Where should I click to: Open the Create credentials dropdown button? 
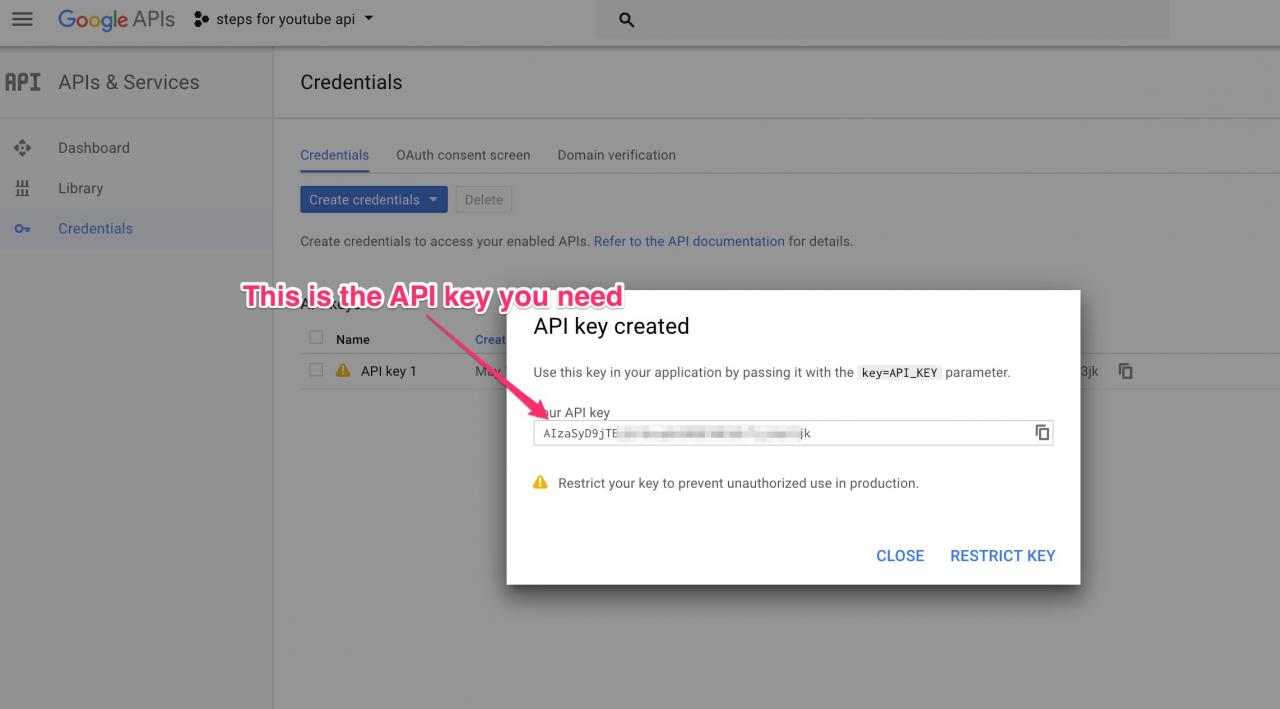pos(374,200)
